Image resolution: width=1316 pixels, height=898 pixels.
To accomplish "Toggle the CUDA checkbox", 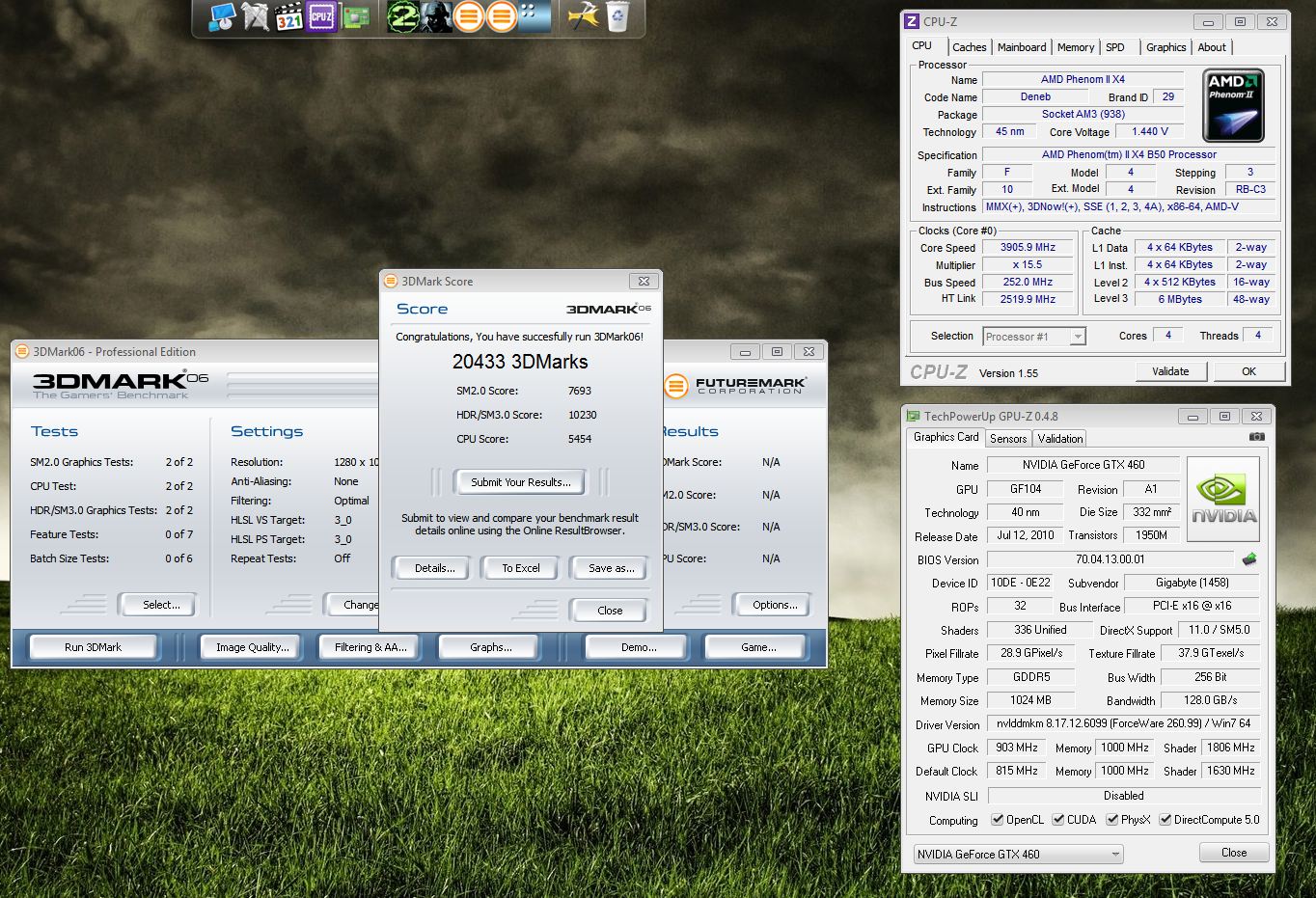I will click(1058, 820).
